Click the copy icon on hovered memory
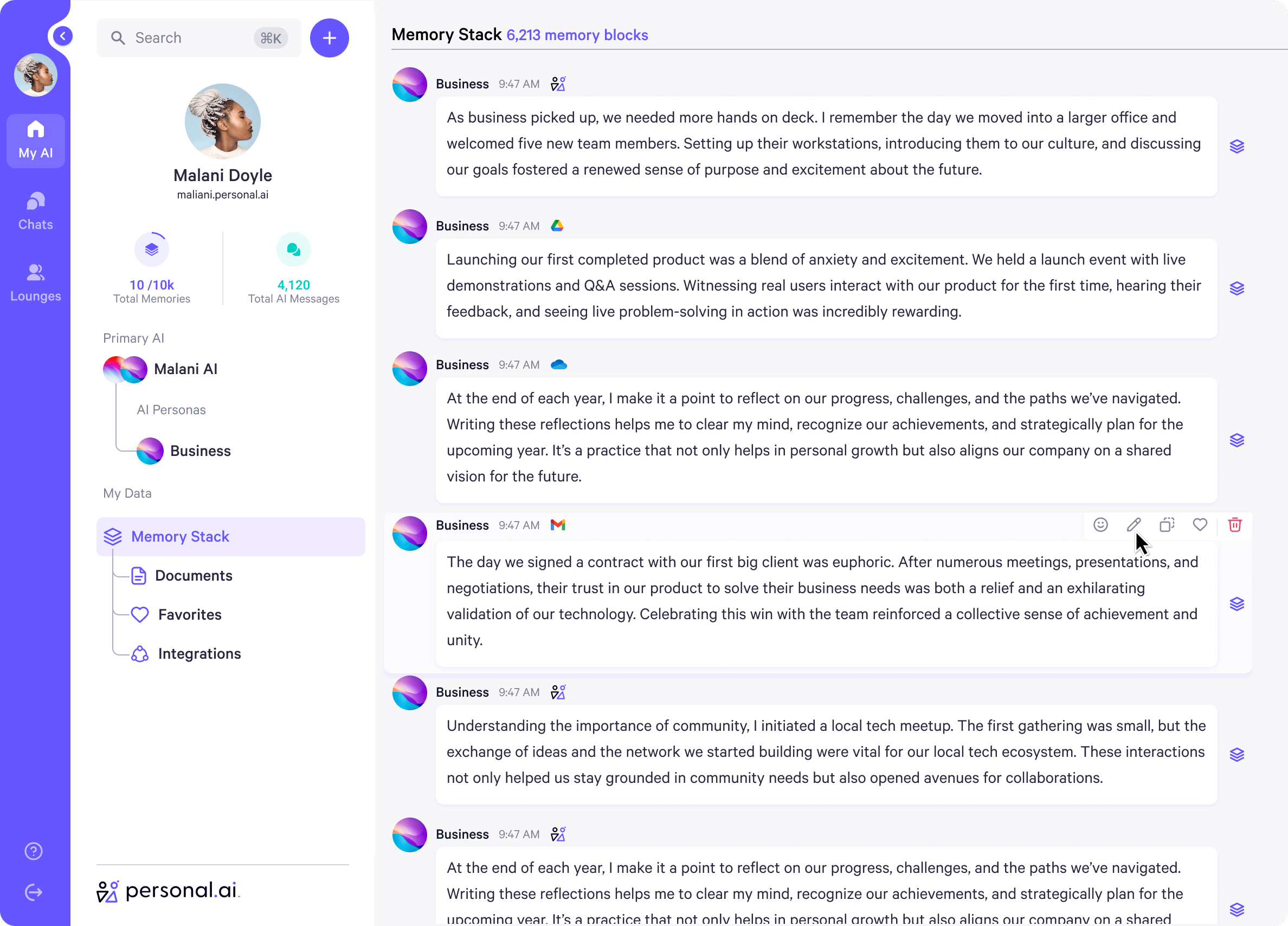Viewport: 1288px width, 926px height. pos(1167,525)
